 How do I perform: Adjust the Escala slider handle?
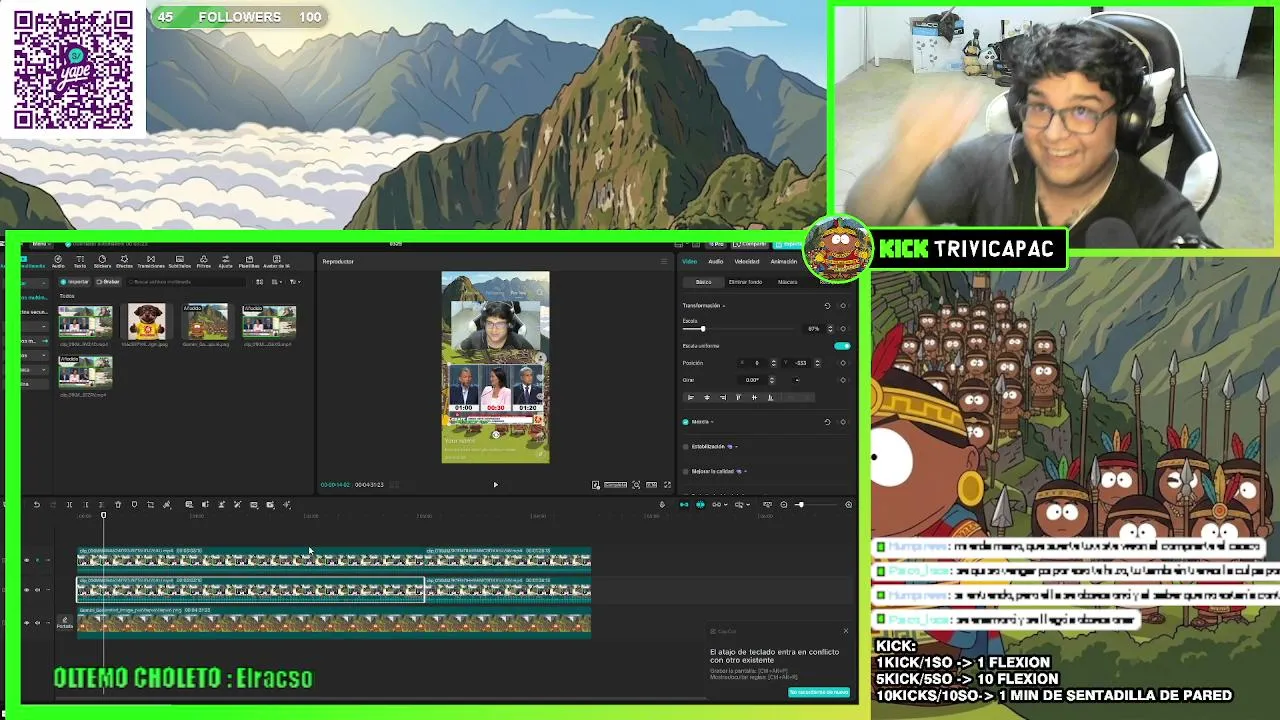click(x=703, y=329)
